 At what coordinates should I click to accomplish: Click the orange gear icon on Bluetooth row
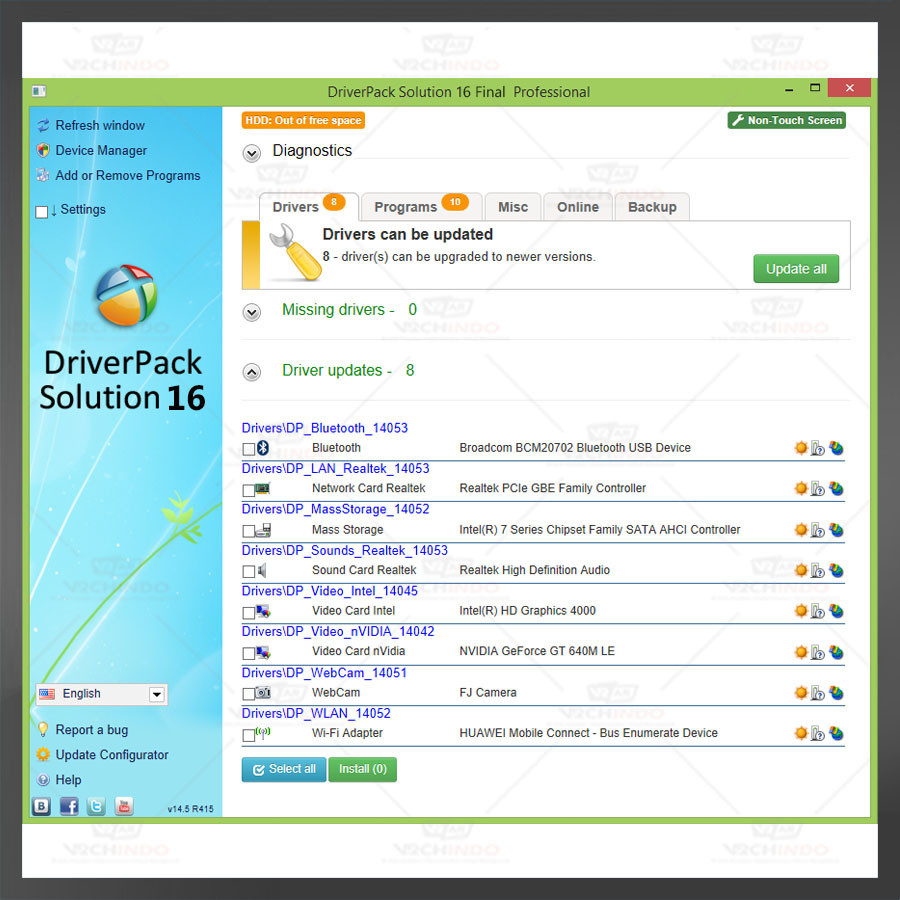(800, 448)
